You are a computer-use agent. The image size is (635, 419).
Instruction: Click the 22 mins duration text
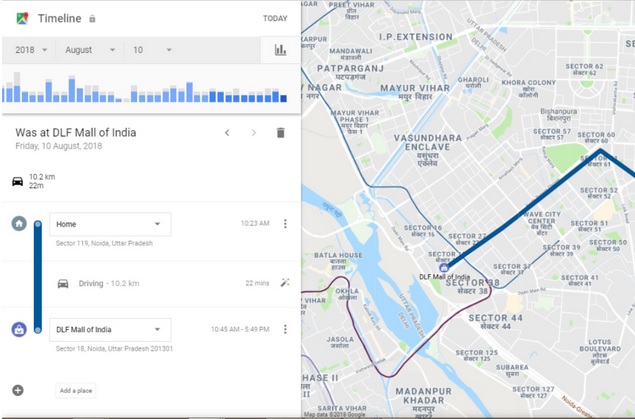[x=257, y=283]
